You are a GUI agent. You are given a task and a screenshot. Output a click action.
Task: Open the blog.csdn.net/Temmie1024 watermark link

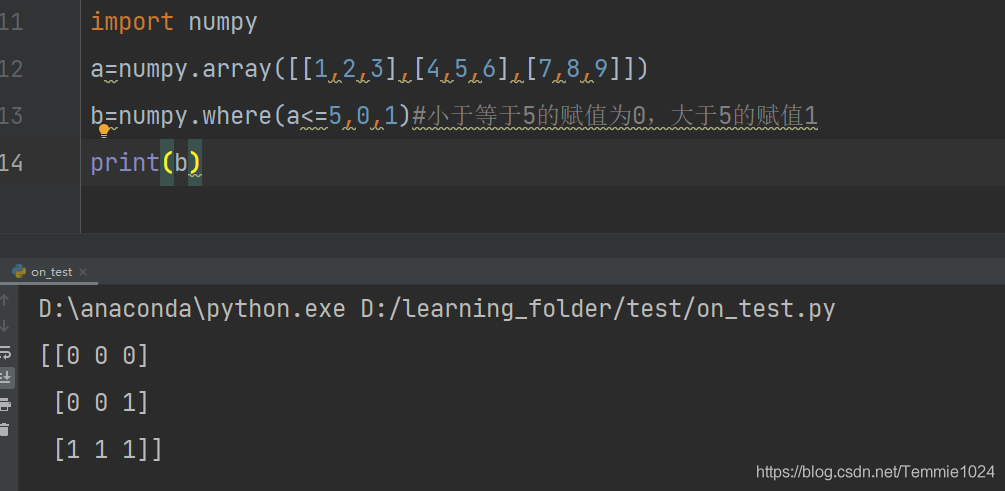(x=875, y=472)
